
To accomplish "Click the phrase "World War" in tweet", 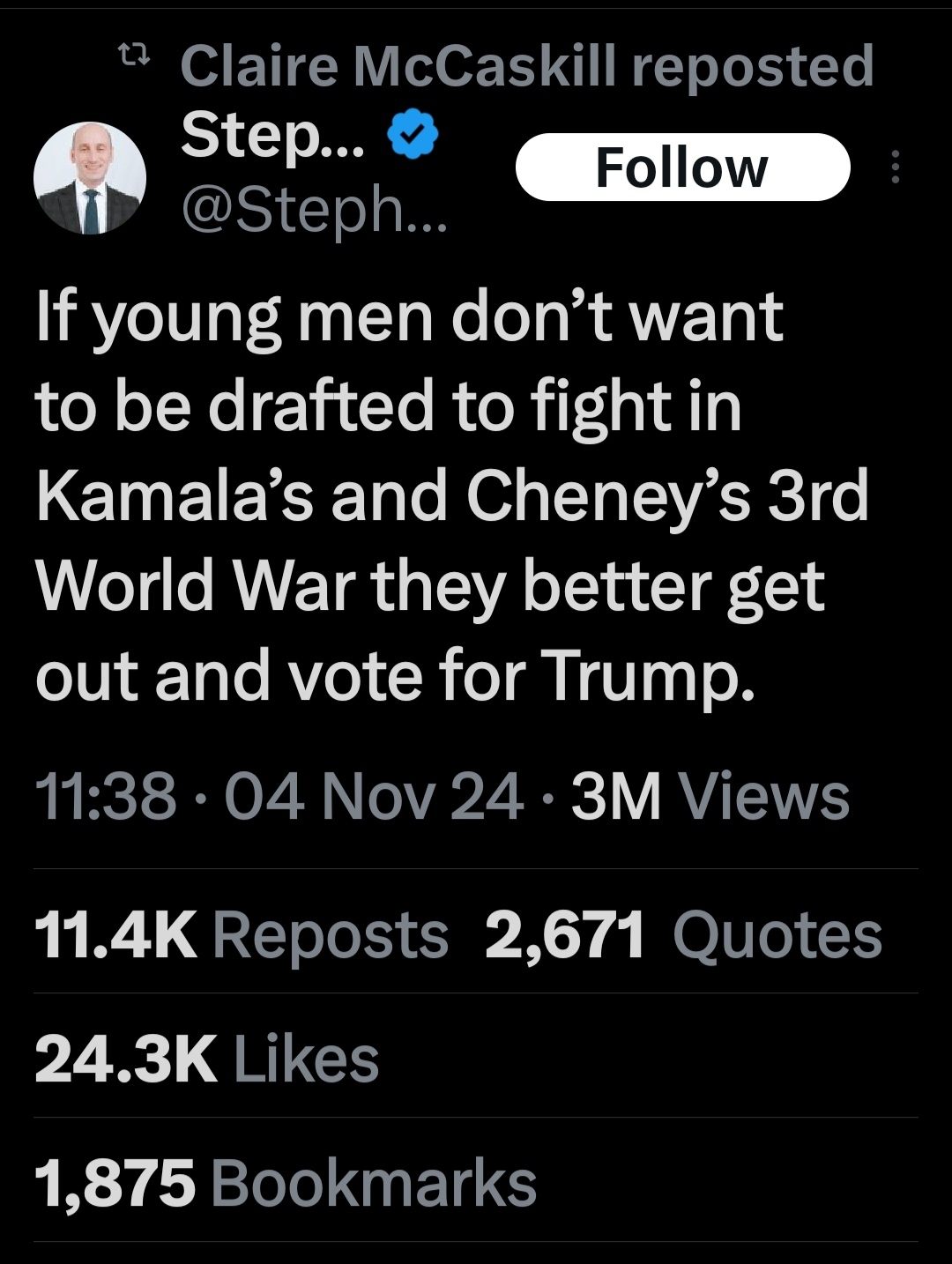I will (x=196, y=586).
